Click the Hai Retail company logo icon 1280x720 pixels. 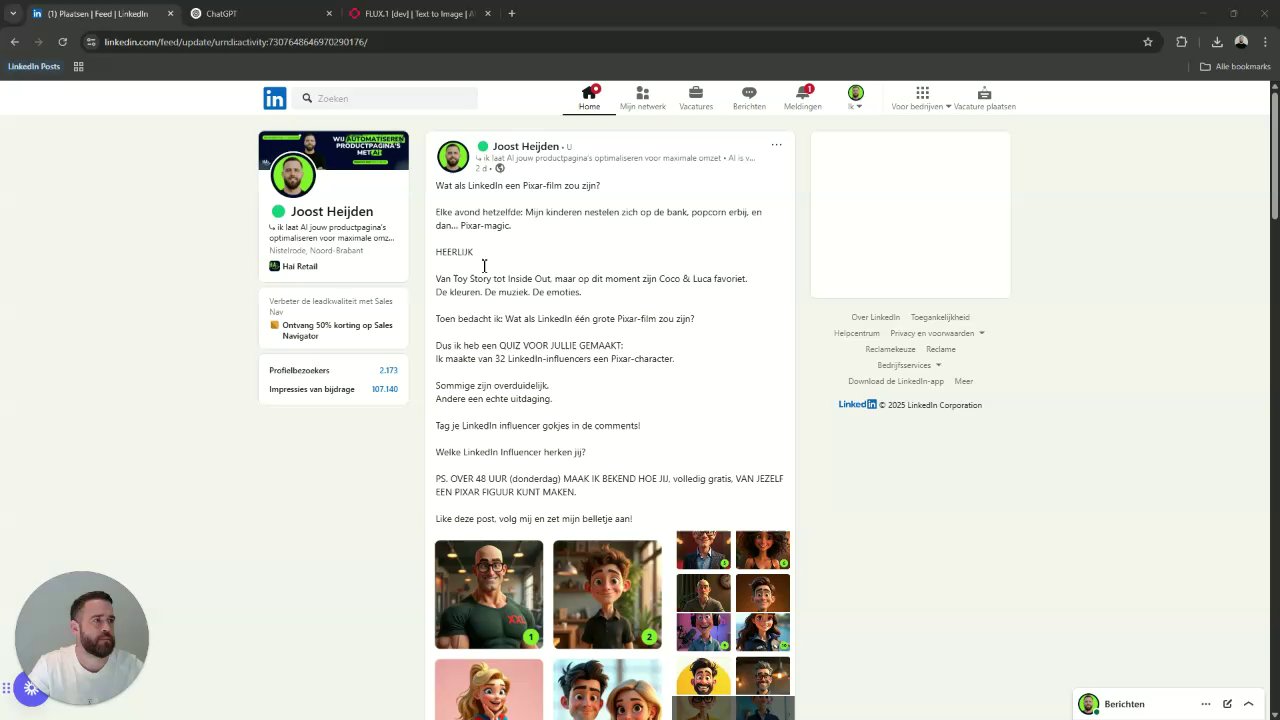(x=274, y=266)
